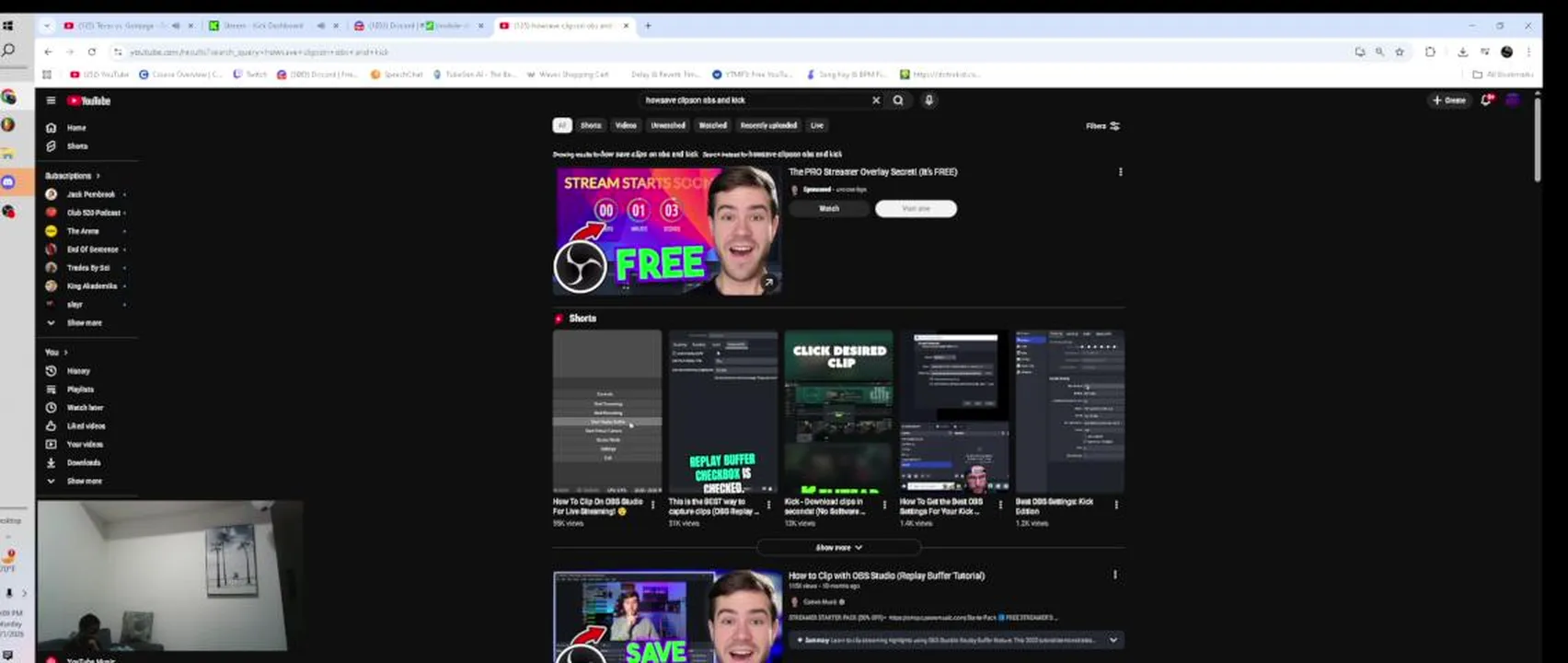Open STREAM STARTS SOON sponsored thumbnail
Screen dimensions: 1568x663
point(668,231)
